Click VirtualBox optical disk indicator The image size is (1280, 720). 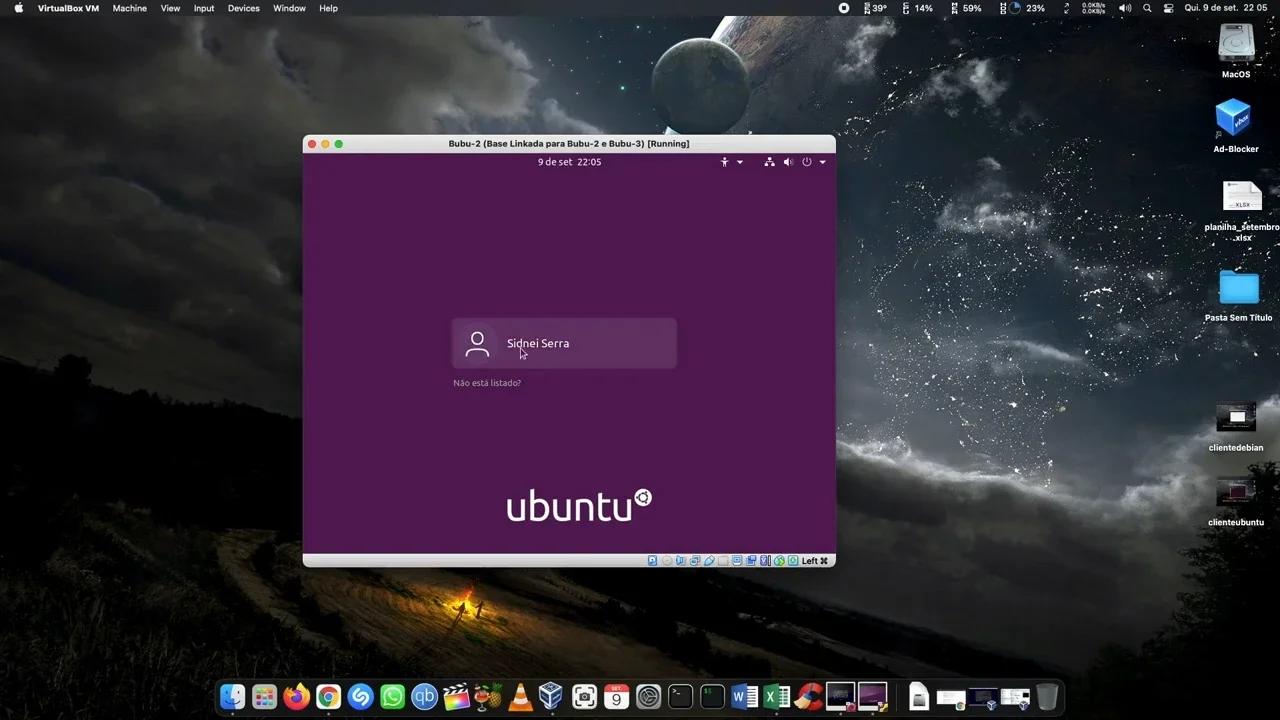tap(667, 561)
